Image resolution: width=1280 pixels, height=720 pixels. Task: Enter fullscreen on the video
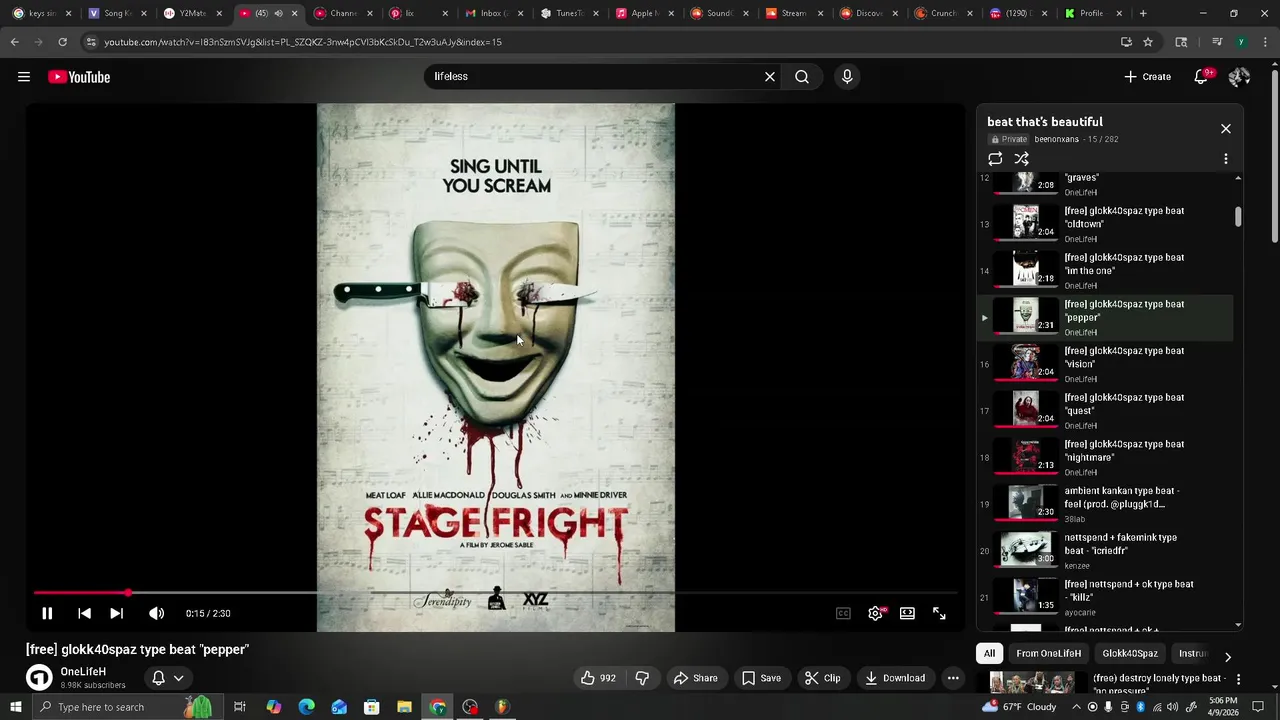[x=939, y=614]
